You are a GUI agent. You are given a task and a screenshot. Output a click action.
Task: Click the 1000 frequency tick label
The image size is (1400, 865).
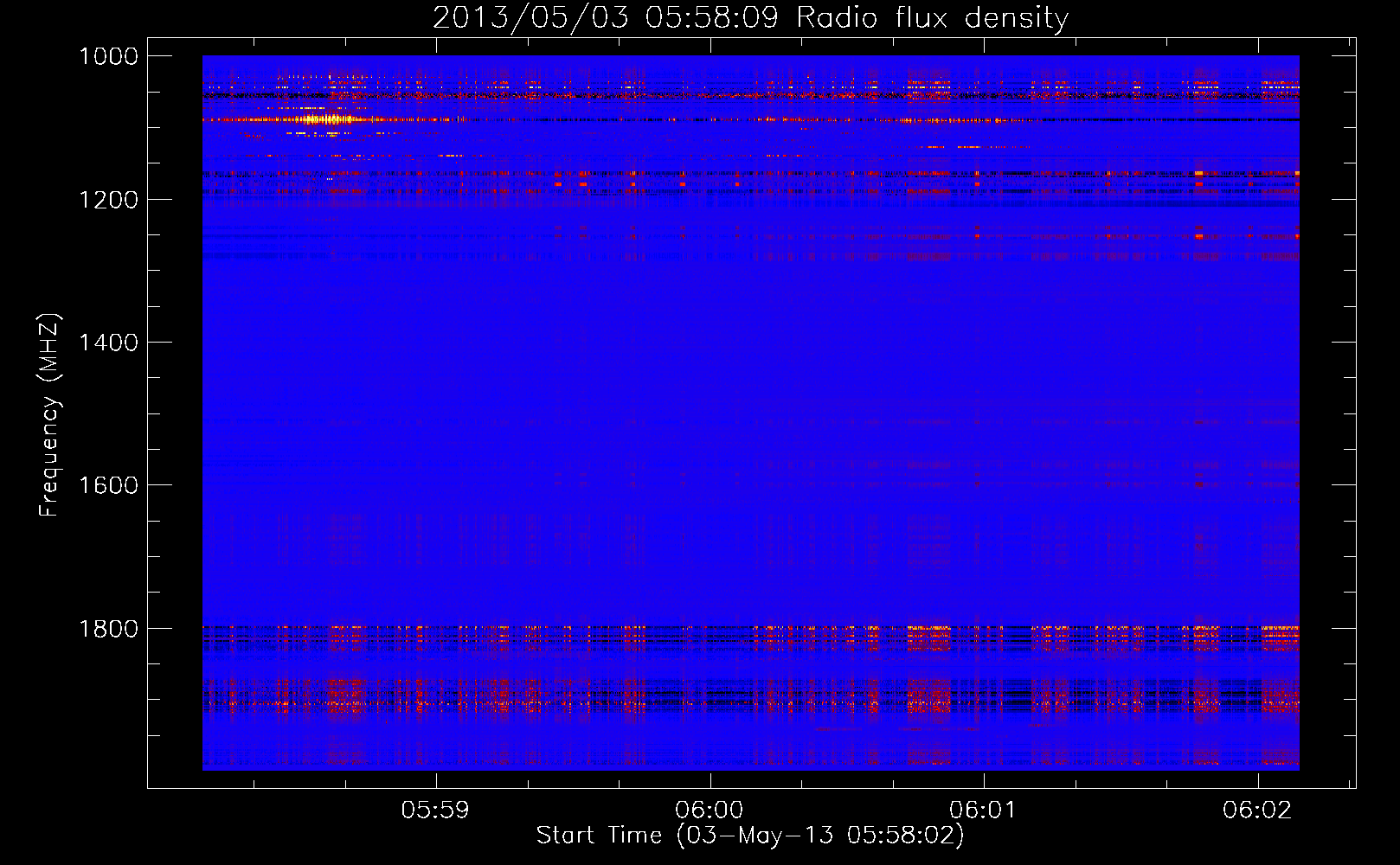point(109,56)
